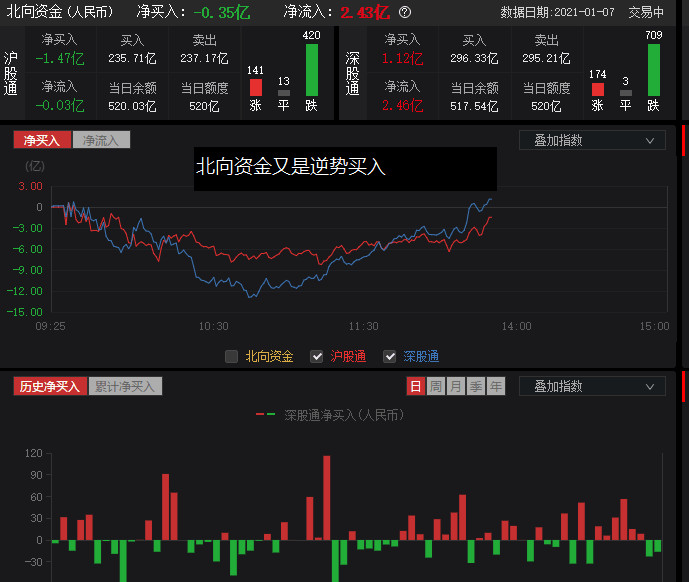689x582 pixels.
Task: Click the gray 平 bar in 沪股通 panel
Action: click(x=284, y=93)
